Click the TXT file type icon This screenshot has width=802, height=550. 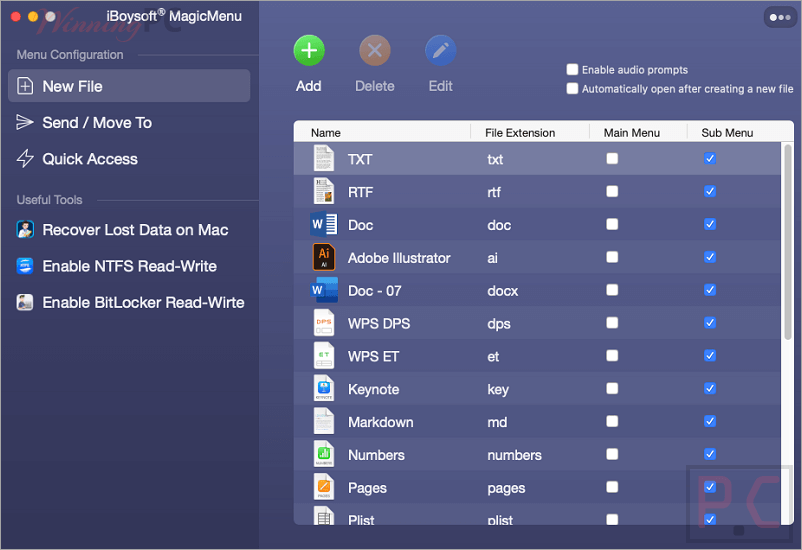(324, 159)
